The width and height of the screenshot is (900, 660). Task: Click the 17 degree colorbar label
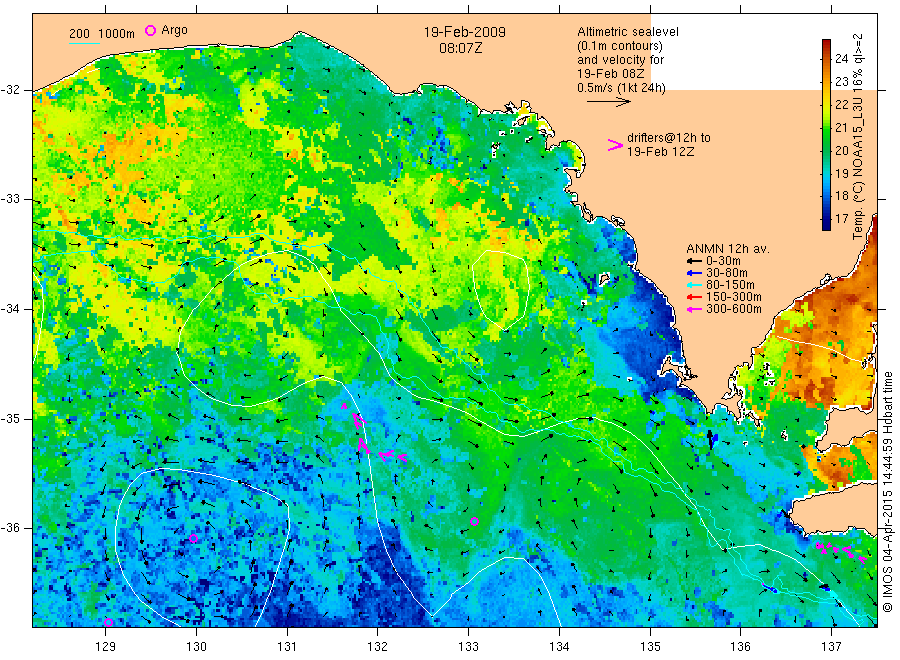coord(841,219)
